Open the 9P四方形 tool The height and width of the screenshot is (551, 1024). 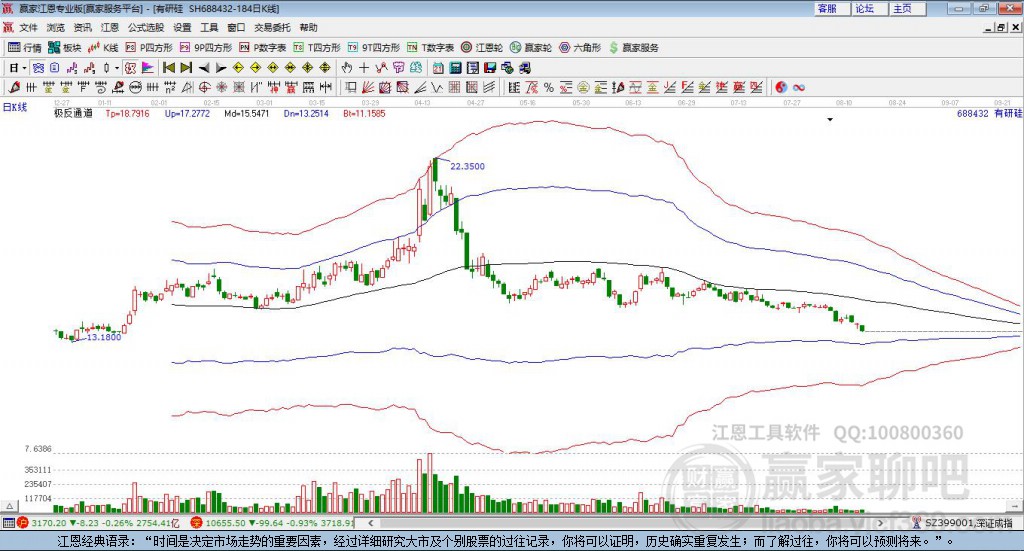(x=206, y=48)
